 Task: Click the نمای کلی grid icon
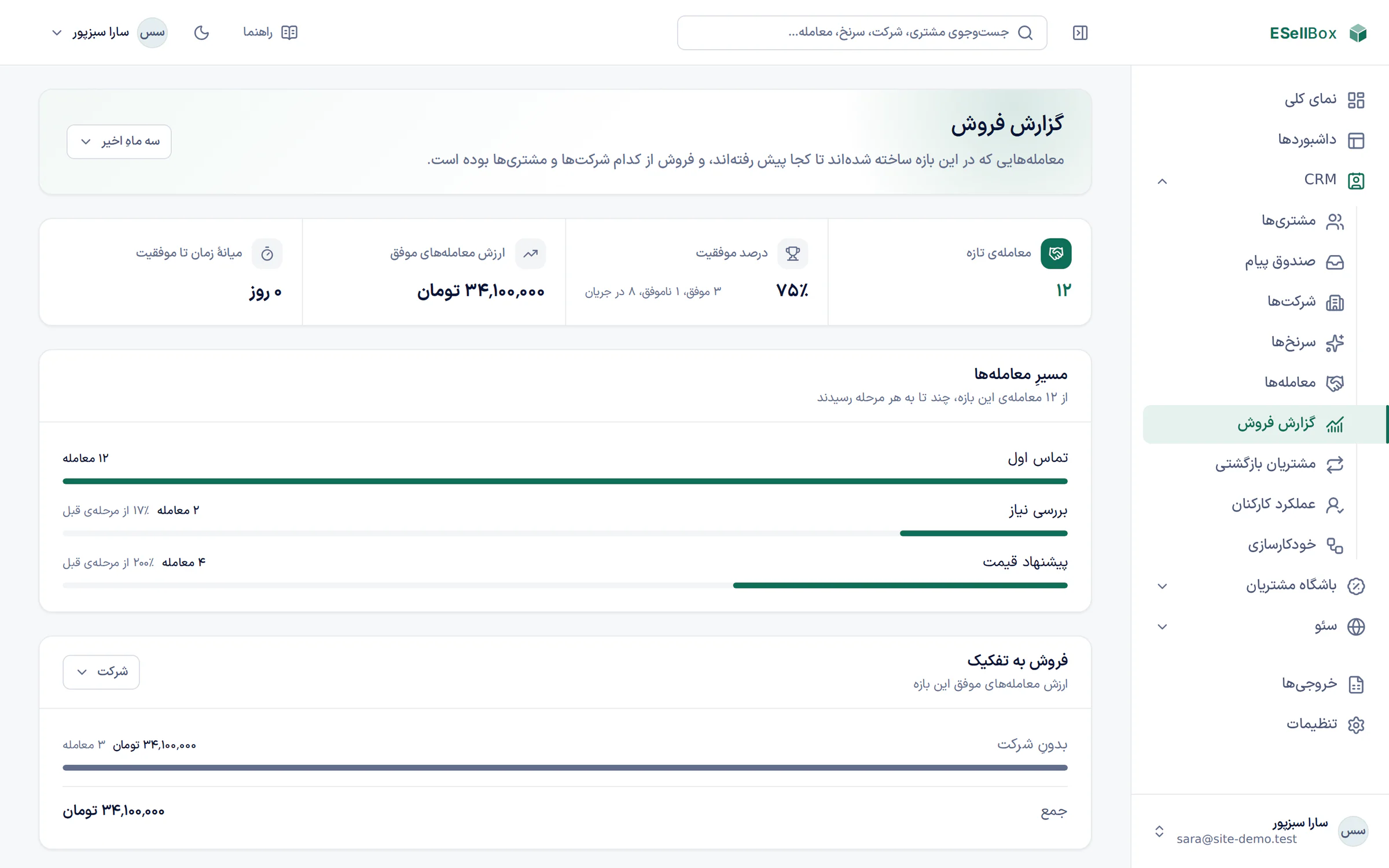click(1356, 100)
